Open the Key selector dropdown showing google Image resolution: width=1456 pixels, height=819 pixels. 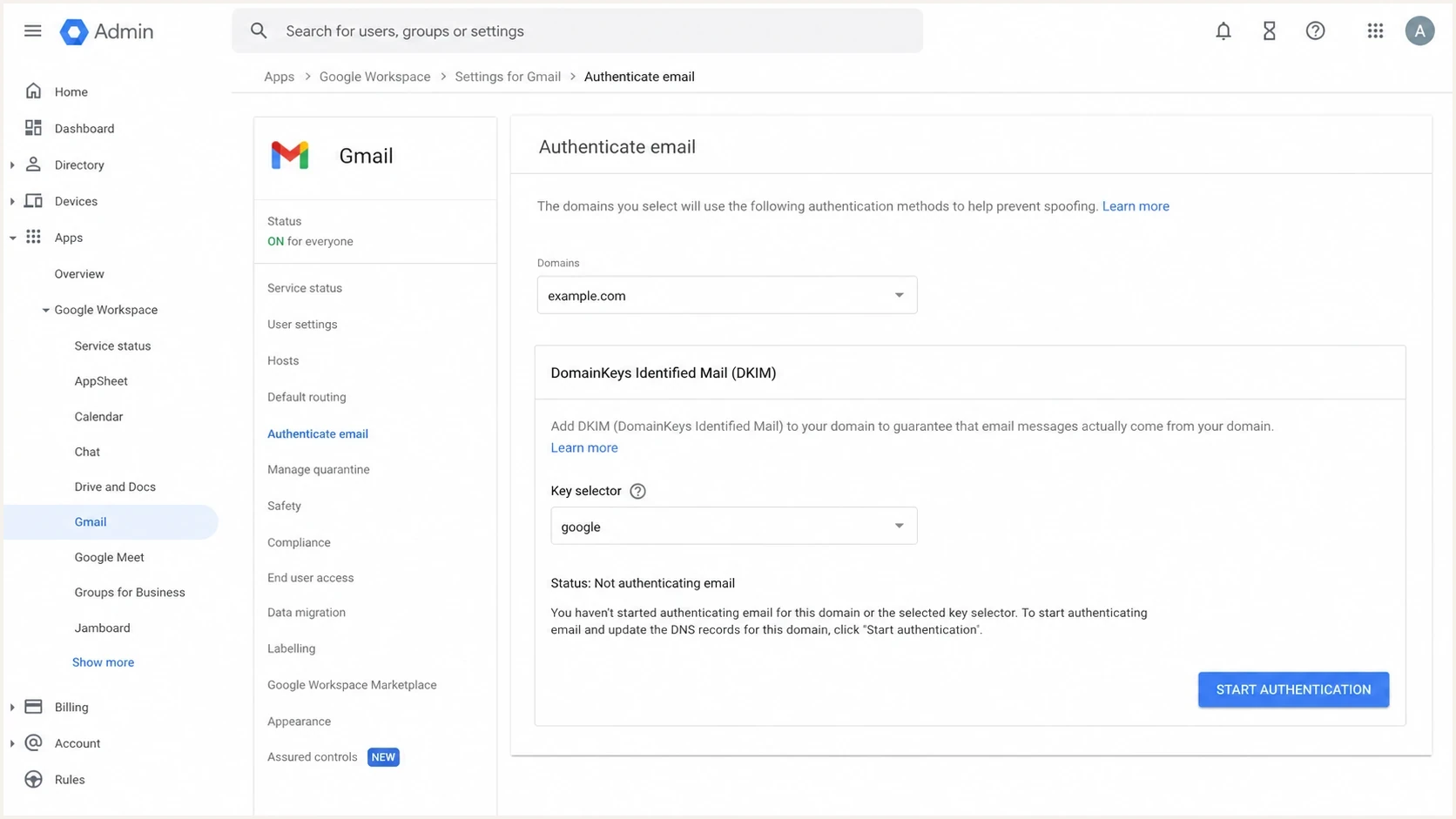734,526
